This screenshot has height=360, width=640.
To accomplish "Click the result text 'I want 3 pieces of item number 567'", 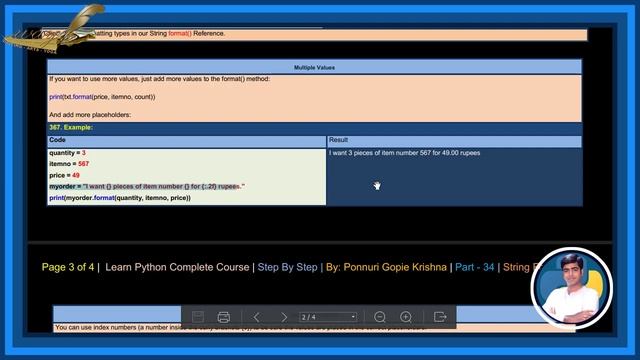I will coord(380,153).
